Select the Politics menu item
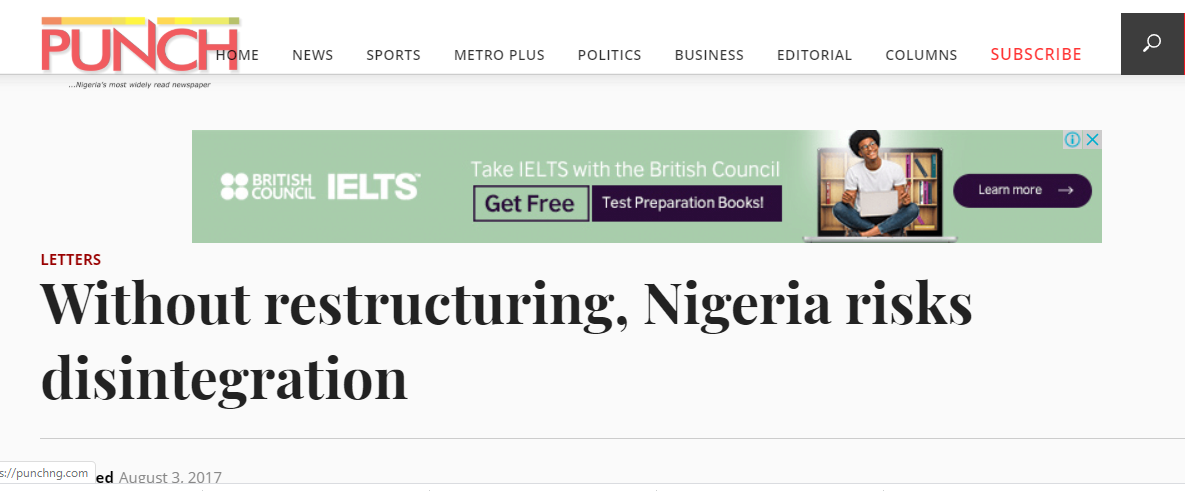The image size is (1185, 491). point(609,55)
